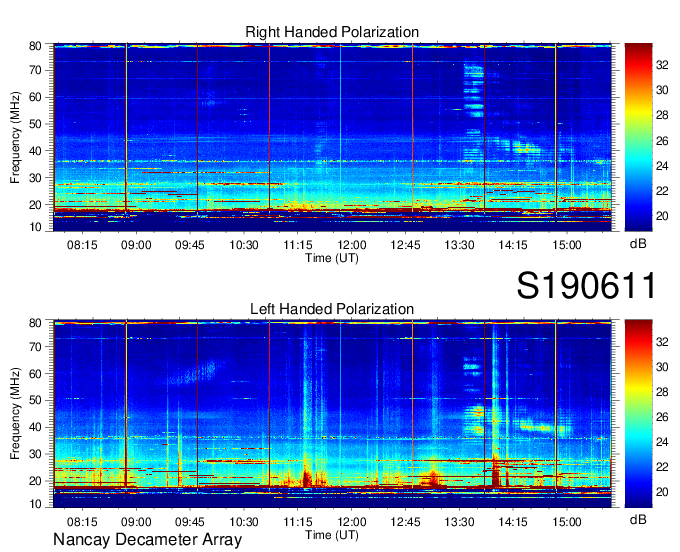Click the 80 MHz tick of Right Handed plot

click(x=36, y=46)
